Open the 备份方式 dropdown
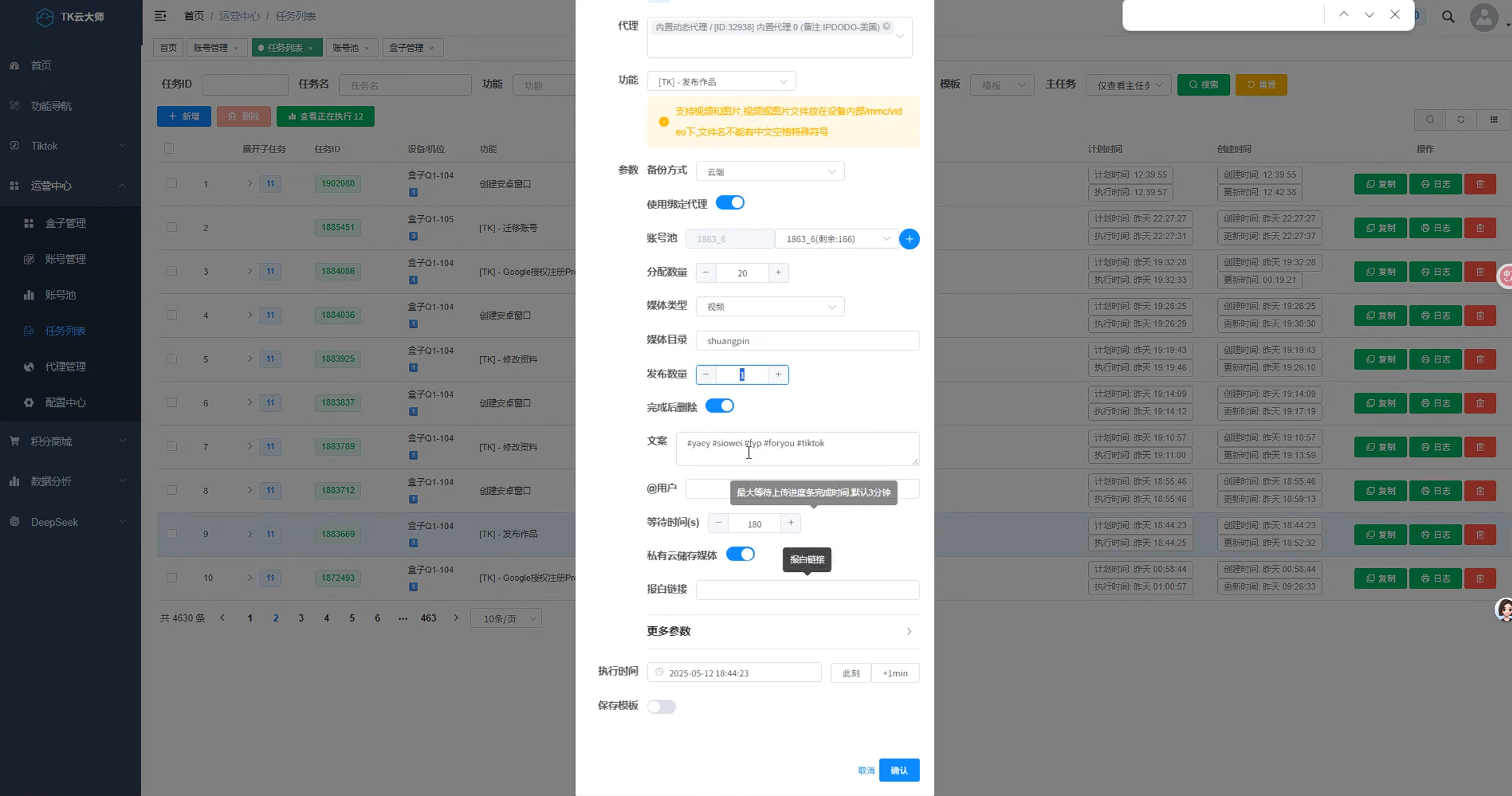Image resolution: width=1512 pixels, height=796 pixels. [x=769, y=172]
